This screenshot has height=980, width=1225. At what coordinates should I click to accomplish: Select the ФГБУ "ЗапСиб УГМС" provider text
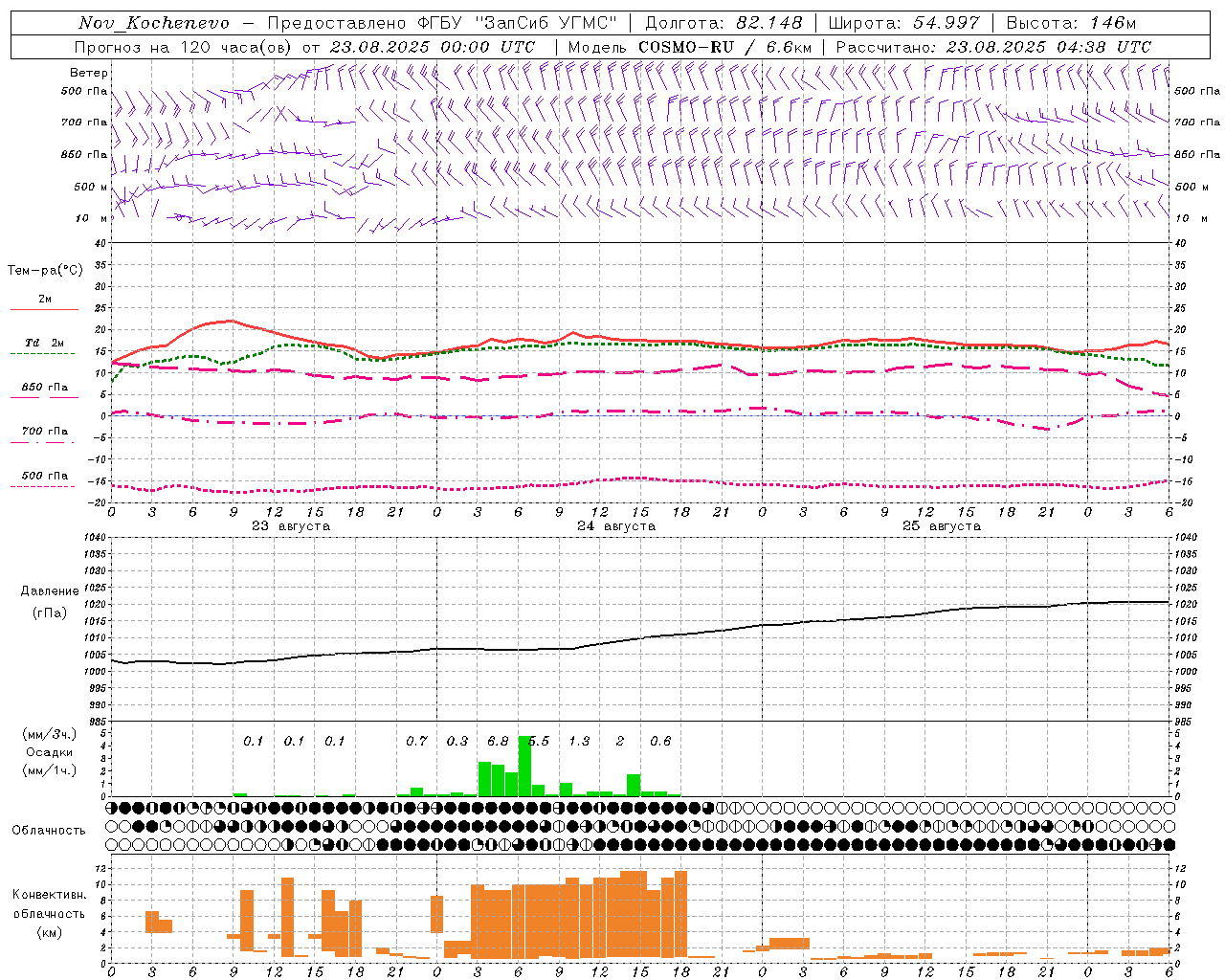coord(520,23)
